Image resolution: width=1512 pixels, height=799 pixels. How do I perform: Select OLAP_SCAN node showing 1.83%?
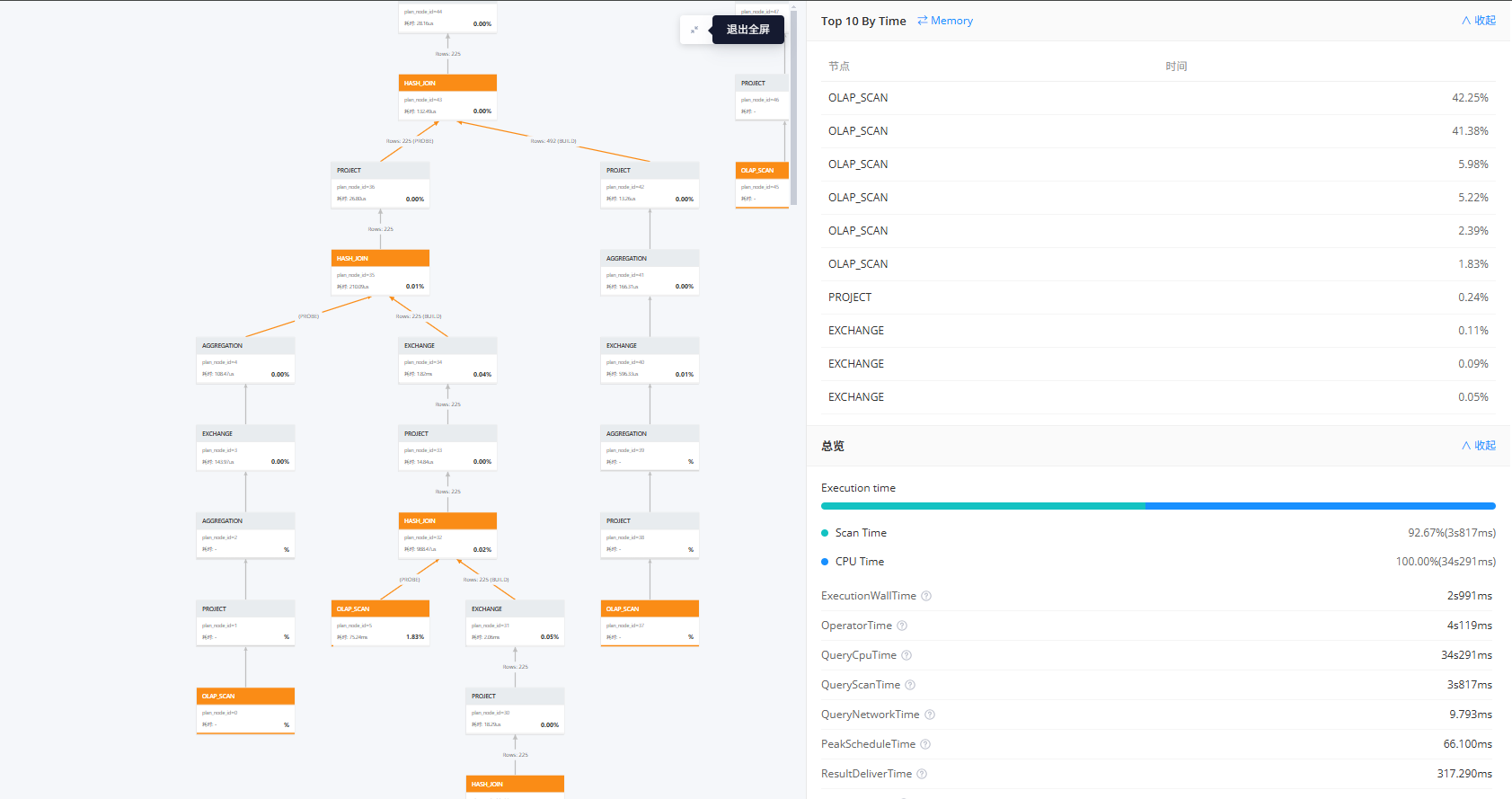pyautogui.click(x=380, y=623)
